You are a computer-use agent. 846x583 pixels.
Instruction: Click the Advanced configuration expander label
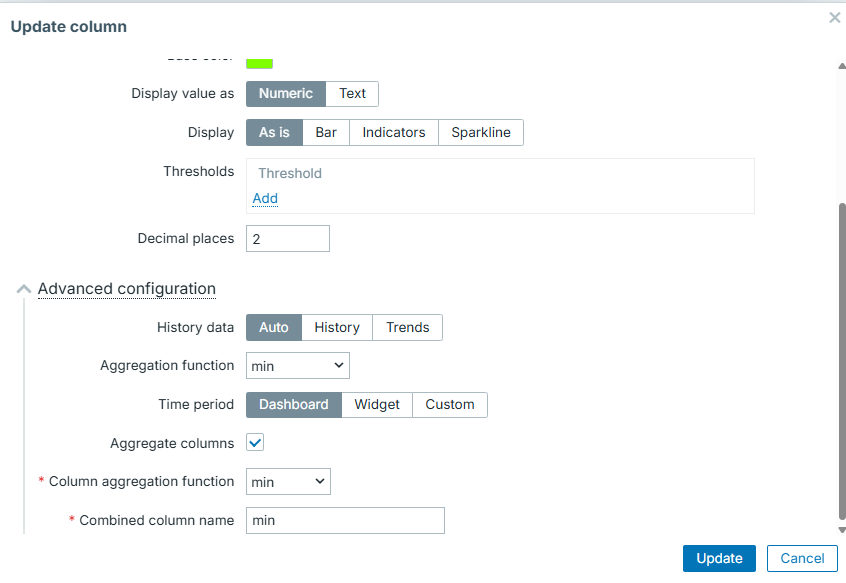click(x=127, y=289)
